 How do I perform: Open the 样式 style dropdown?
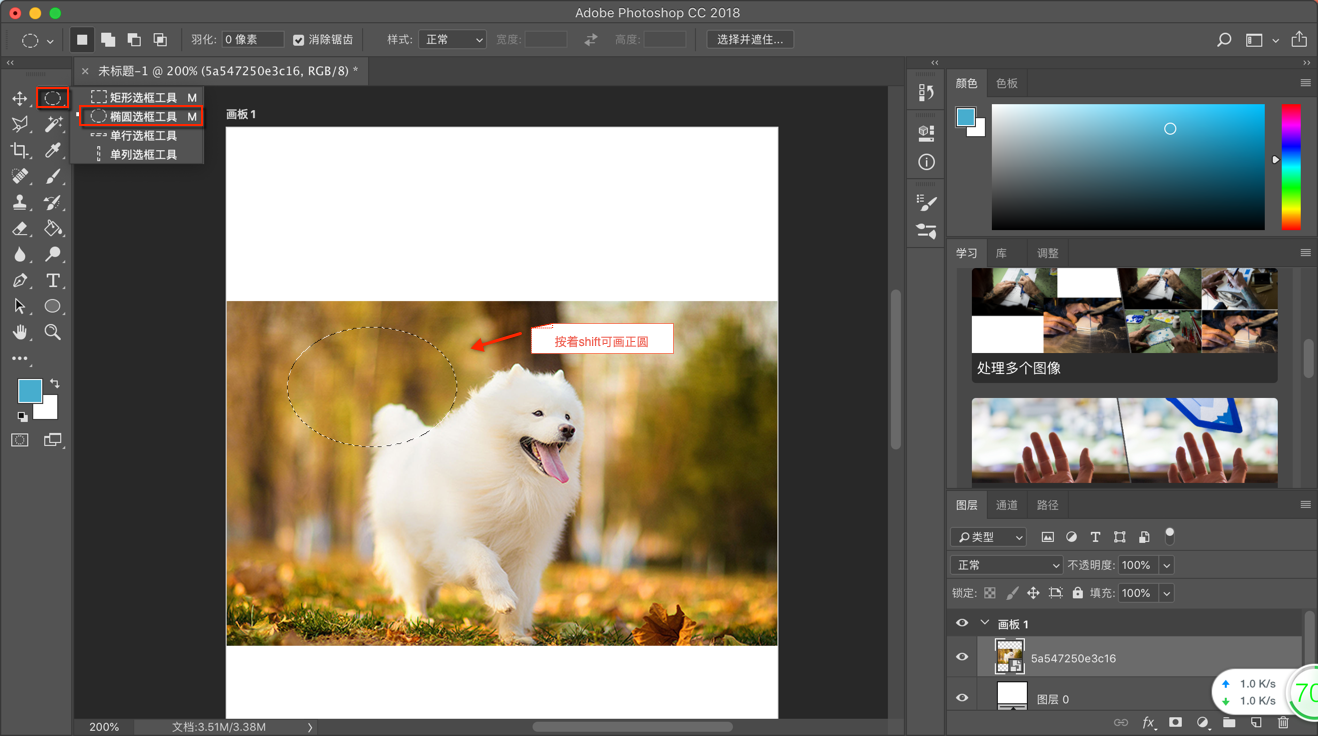452,40
